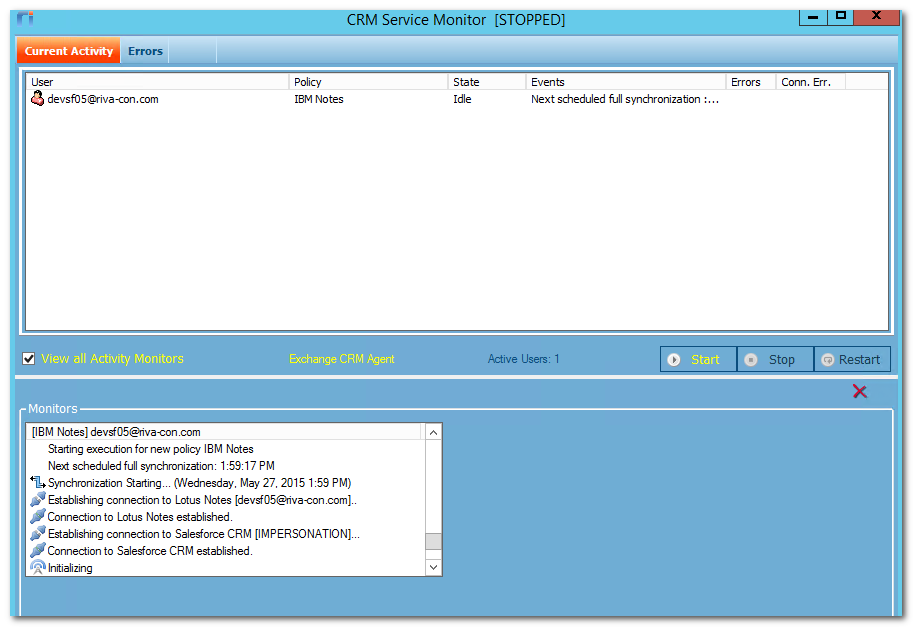The image size is (913, 627).
Task: Click plug icon beside Connection to Salesforce CRM established
Action: (x=38, y=550)
